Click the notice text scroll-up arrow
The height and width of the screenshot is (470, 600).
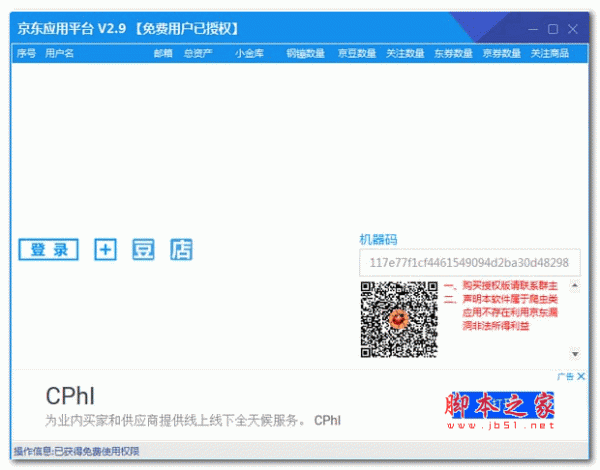click(x=575, y=285)
